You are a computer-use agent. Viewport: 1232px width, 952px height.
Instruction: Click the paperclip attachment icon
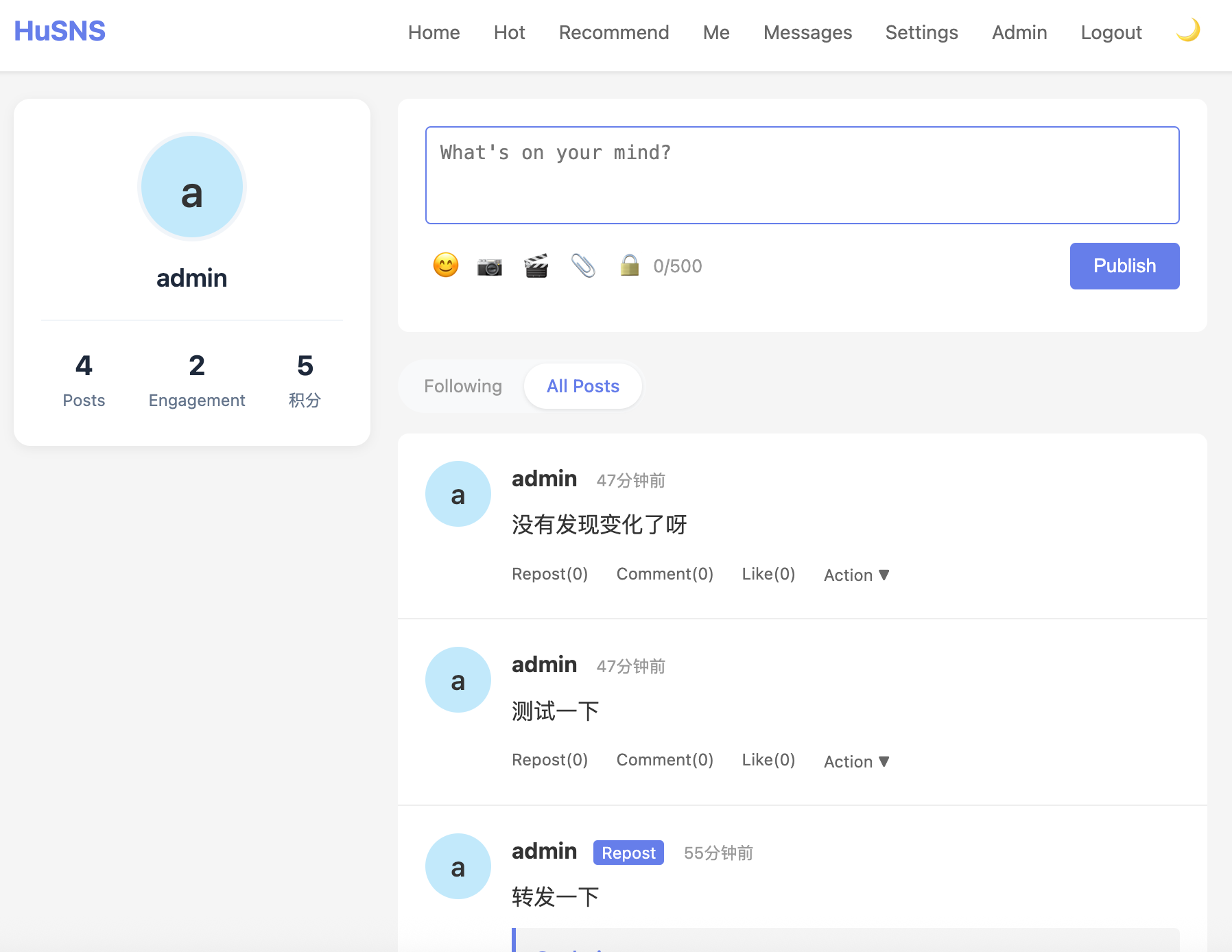(583, 266)
